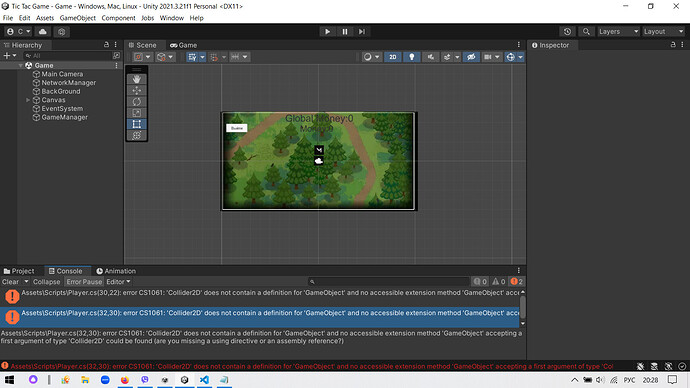Click the Console search field
The width and height of the screenshot is (690, 388).
pyautogui.click(x=389, y=282)
